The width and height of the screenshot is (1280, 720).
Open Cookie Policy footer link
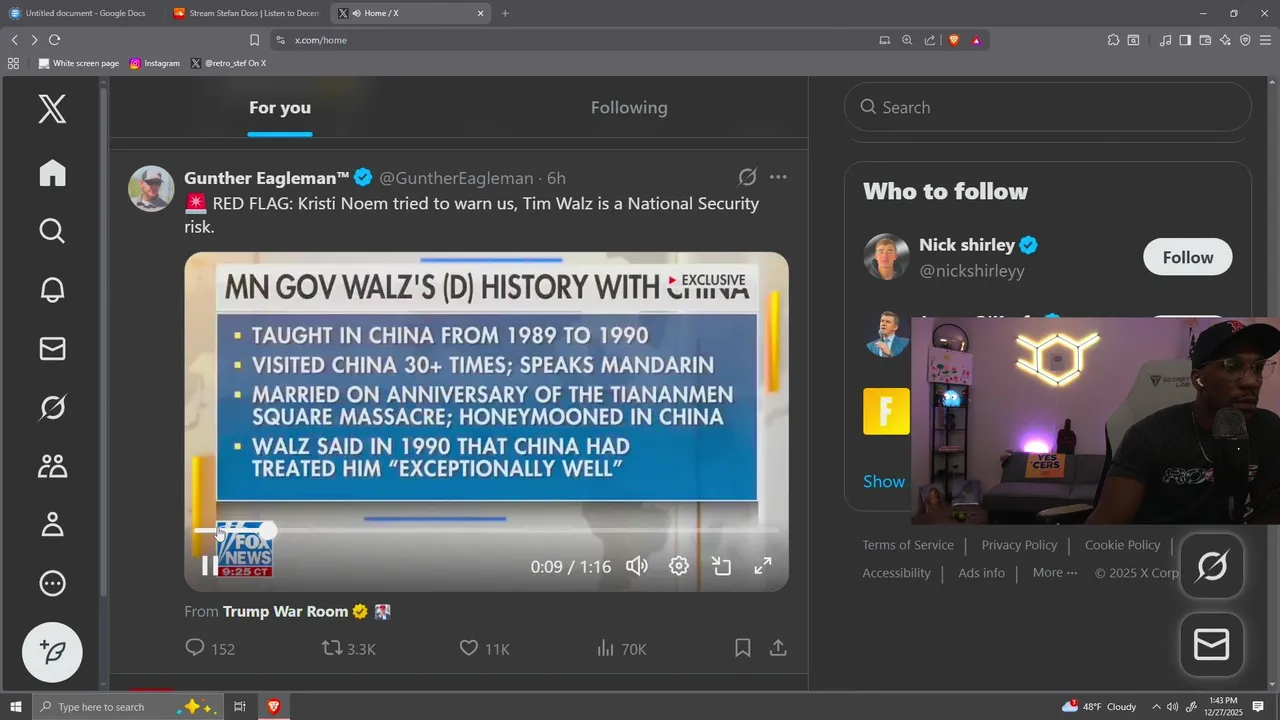click(1122, 545)
